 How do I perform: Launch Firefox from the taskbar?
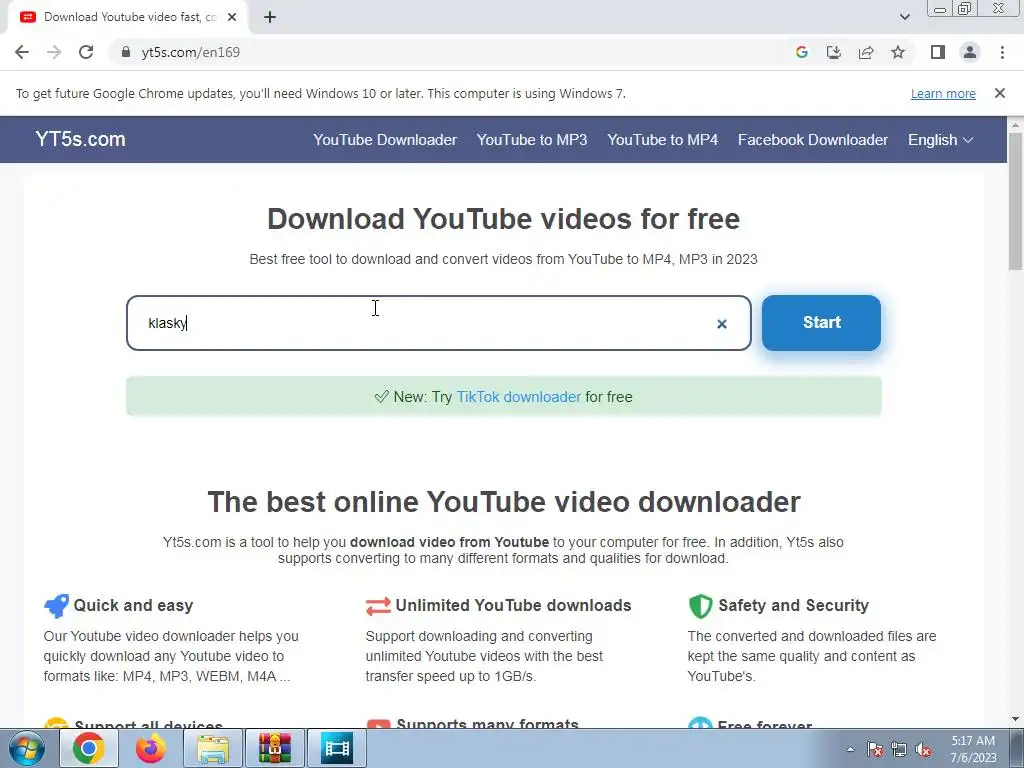[x=151, y=748]
